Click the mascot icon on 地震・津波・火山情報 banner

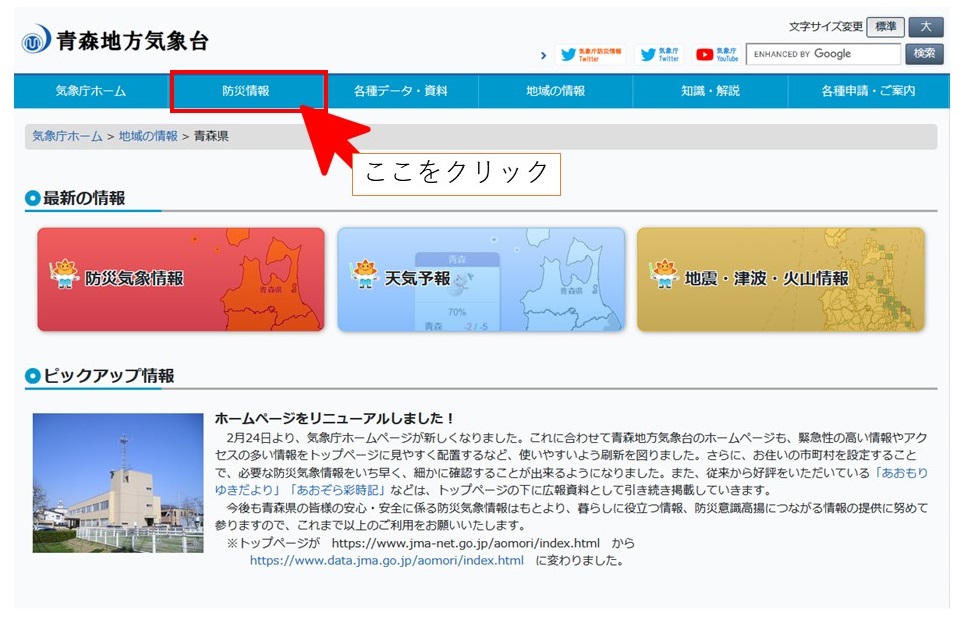(663, 274)
